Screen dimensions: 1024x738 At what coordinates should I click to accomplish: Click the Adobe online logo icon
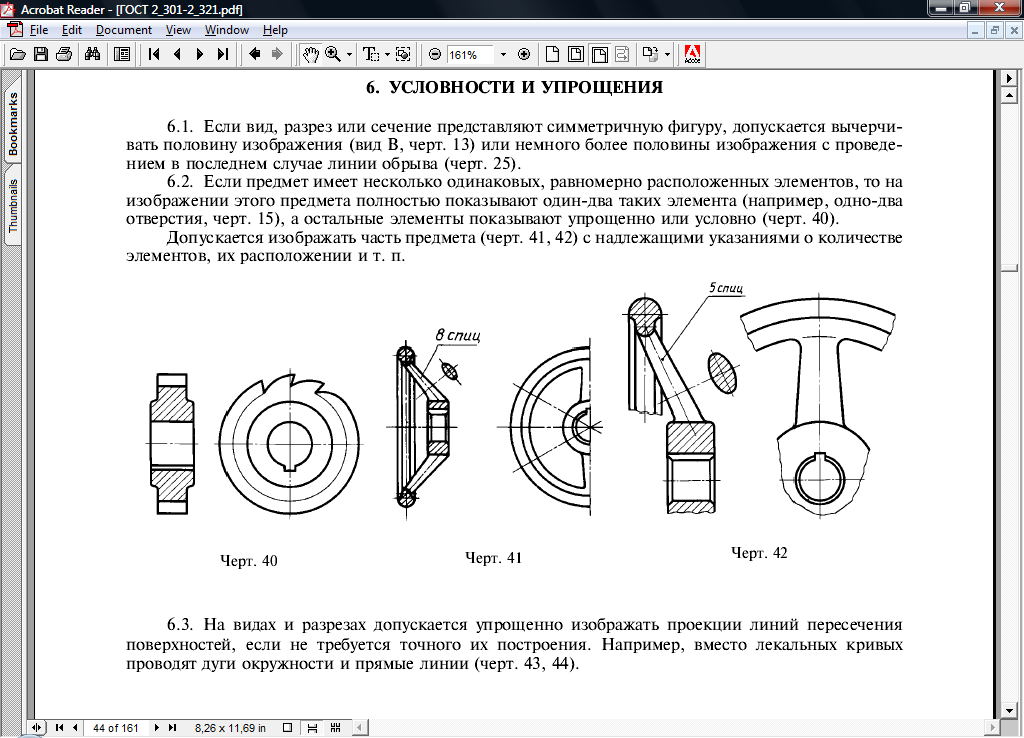(692, 55)
